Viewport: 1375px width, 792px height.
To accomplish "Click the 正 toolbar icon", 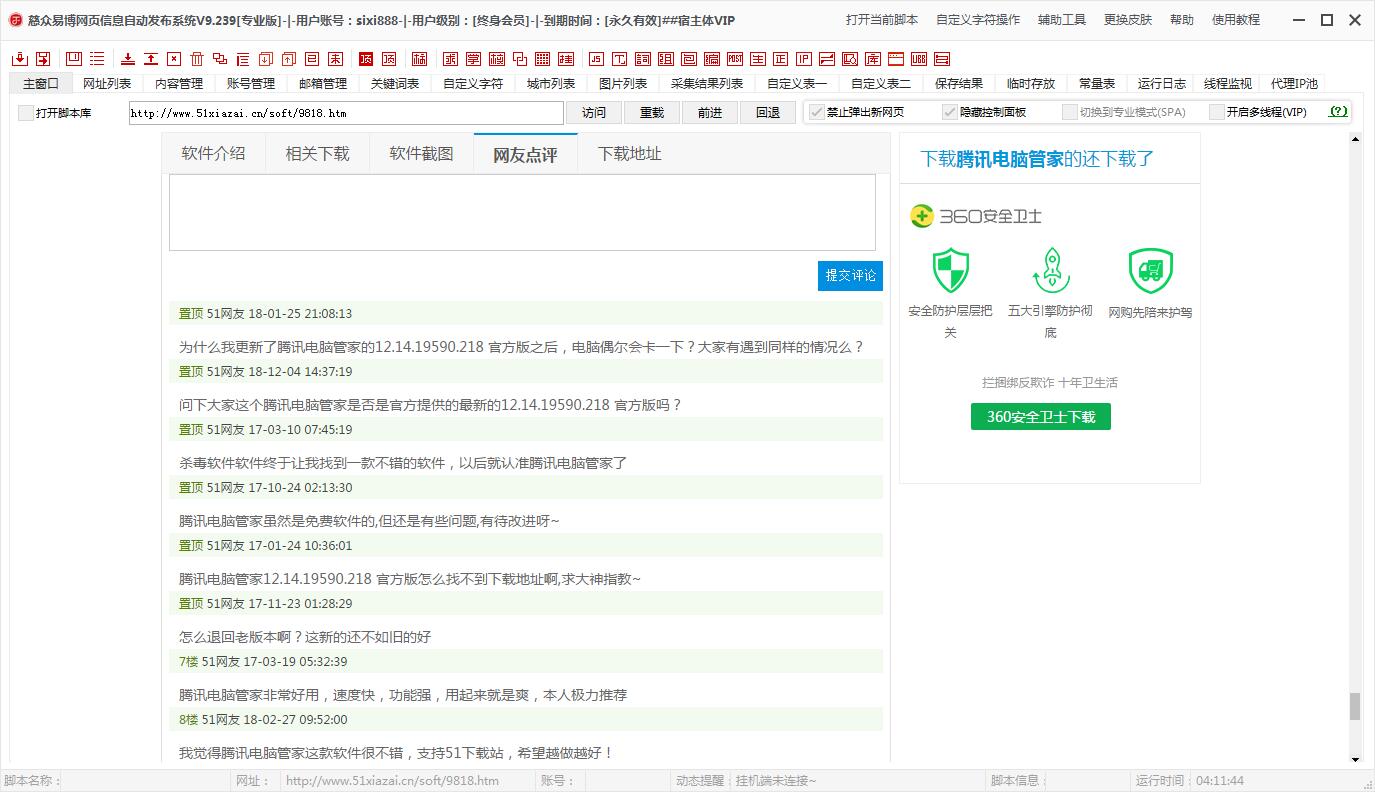I will click(781, 59).
